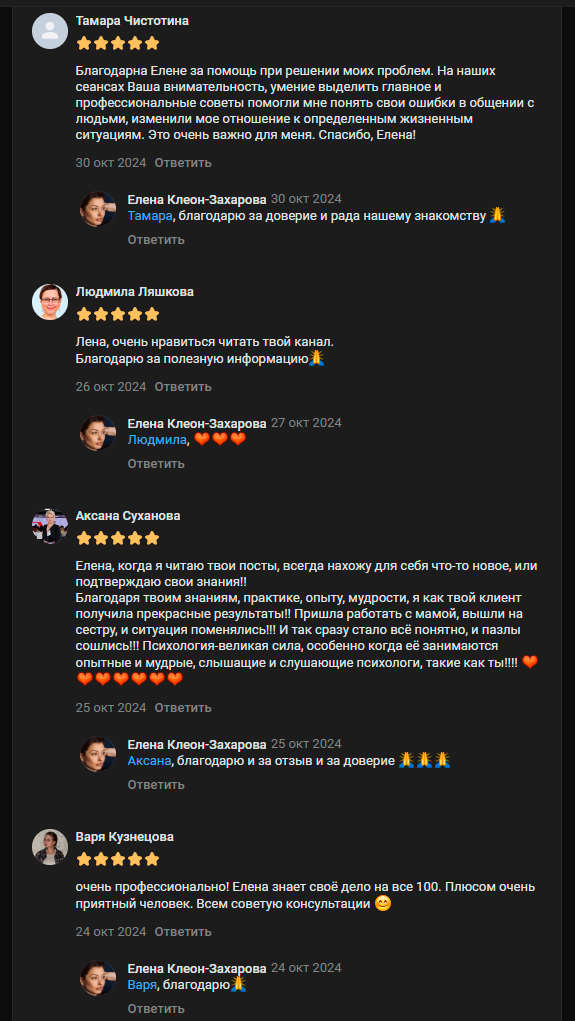Viewport: 575px width, 1021px height.
Task: Click Ответить under Тамара Чистотина's review
Action: 183,163
